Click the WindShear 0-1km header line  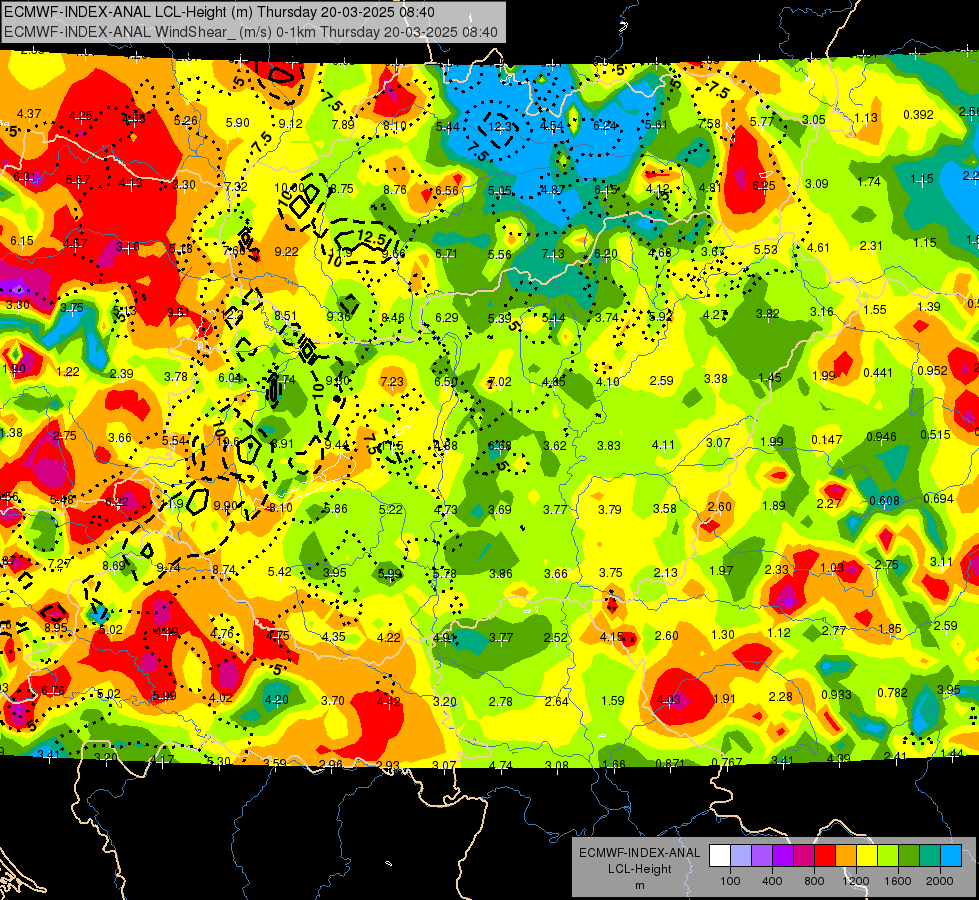(250, 32)
